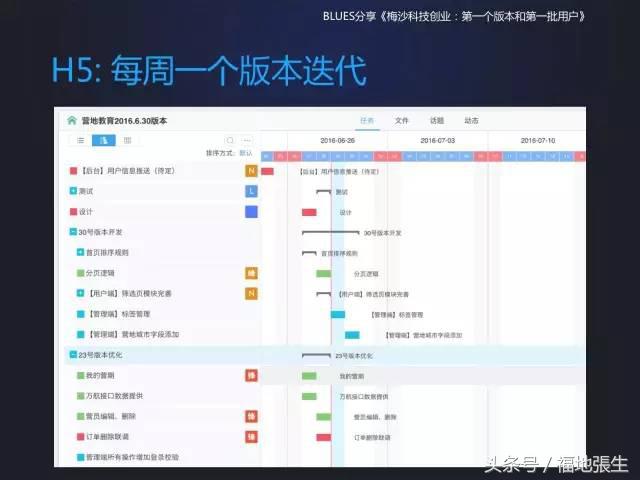Viewport: 640px width, 480px height.
Task: Click green Gantt bar for 我的营期
Action: [x=309, y=376]
